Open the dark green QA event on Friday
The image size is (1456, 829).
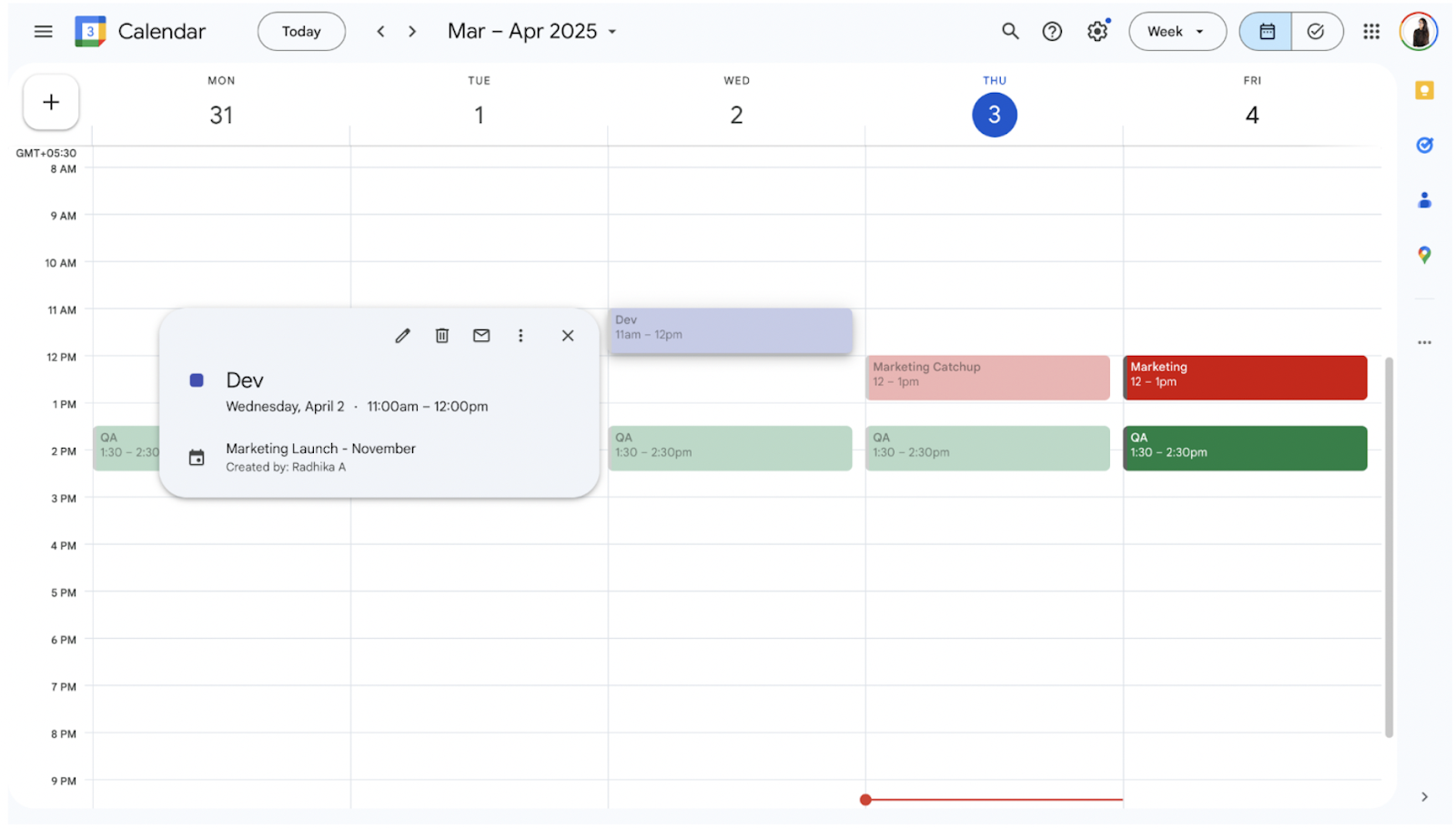coord(1245,449)
